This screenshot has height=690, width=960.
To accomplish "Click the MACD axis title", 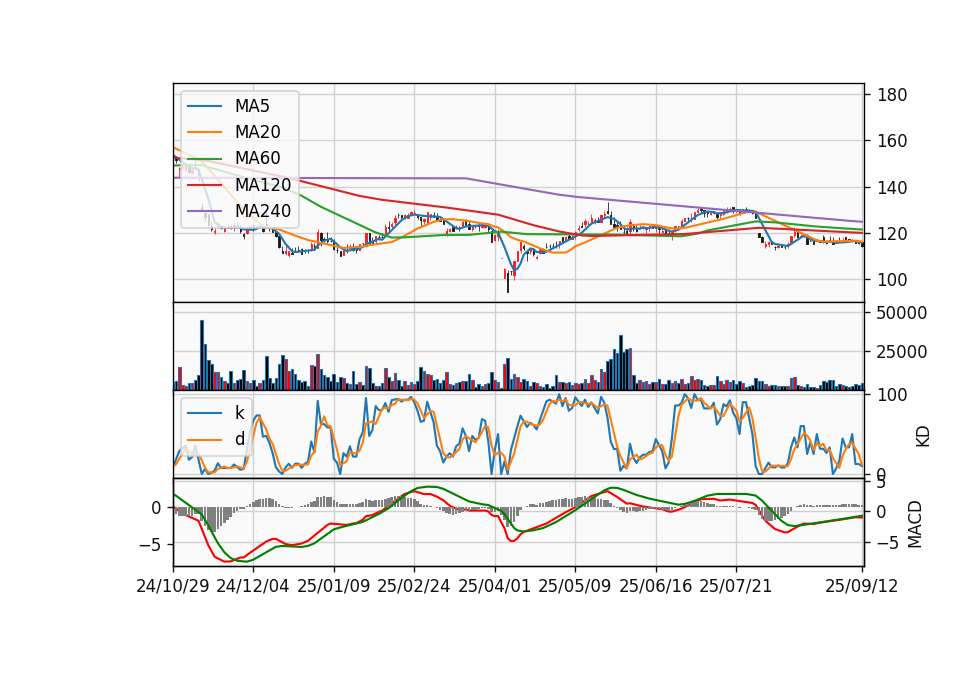I will (x=915, y=524).
